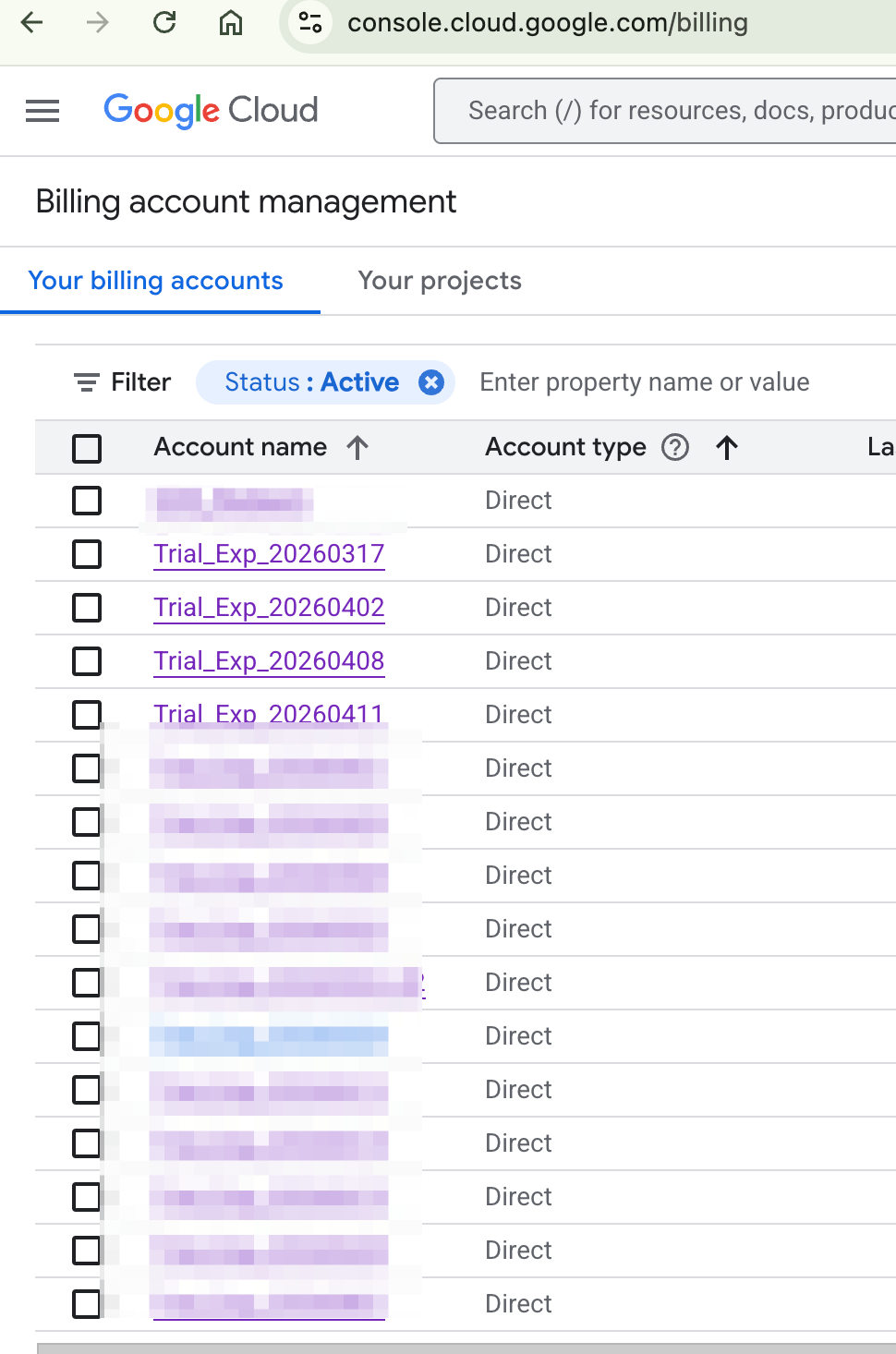Select Your billing accounts tab
The image size is (896, 1354).
[x=156, y=281]
